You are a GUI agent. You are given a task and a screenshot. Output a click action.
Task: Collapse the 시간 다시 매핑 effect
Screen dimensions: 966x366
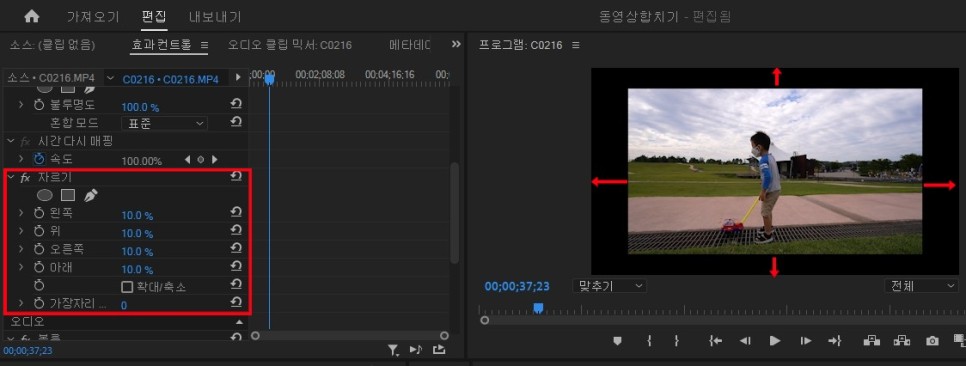(10, 141)
